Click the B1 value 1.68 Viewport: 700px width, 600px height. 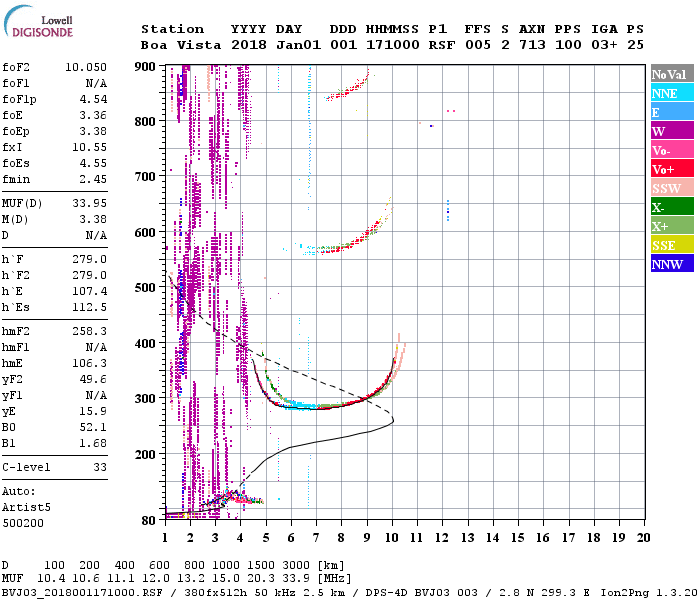[93, 444]
